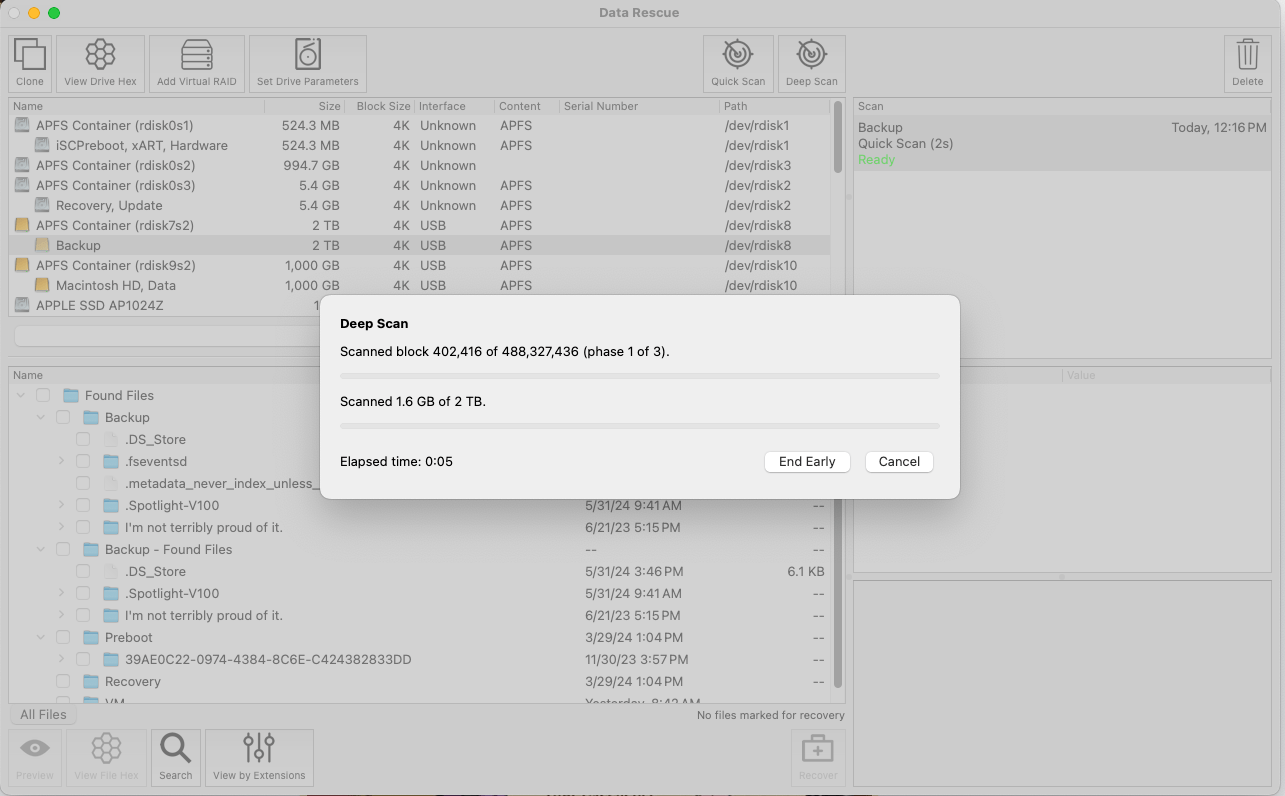1285x796 pixels.
Task: Enable the .DS_Store file checkbox
Action: coord(83,439)
